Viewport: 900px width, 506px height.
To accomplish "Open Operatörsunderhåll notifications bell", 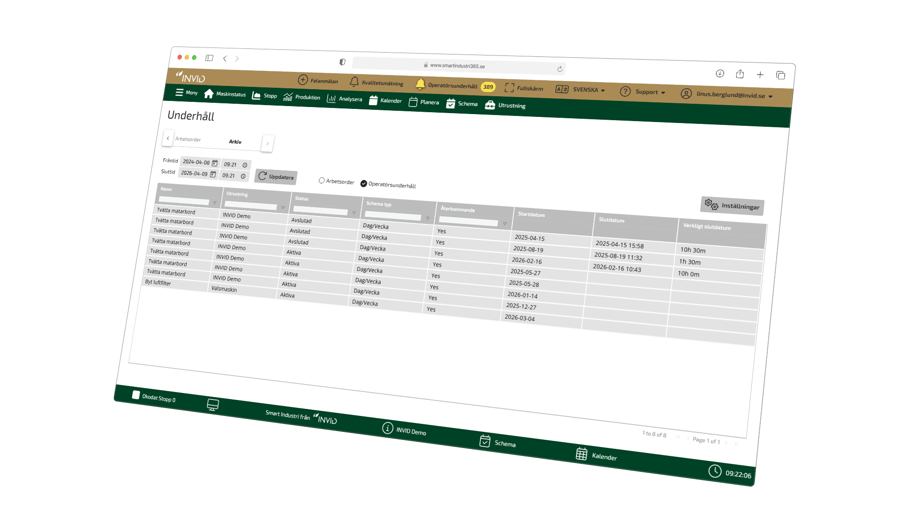I will [420, 84].
